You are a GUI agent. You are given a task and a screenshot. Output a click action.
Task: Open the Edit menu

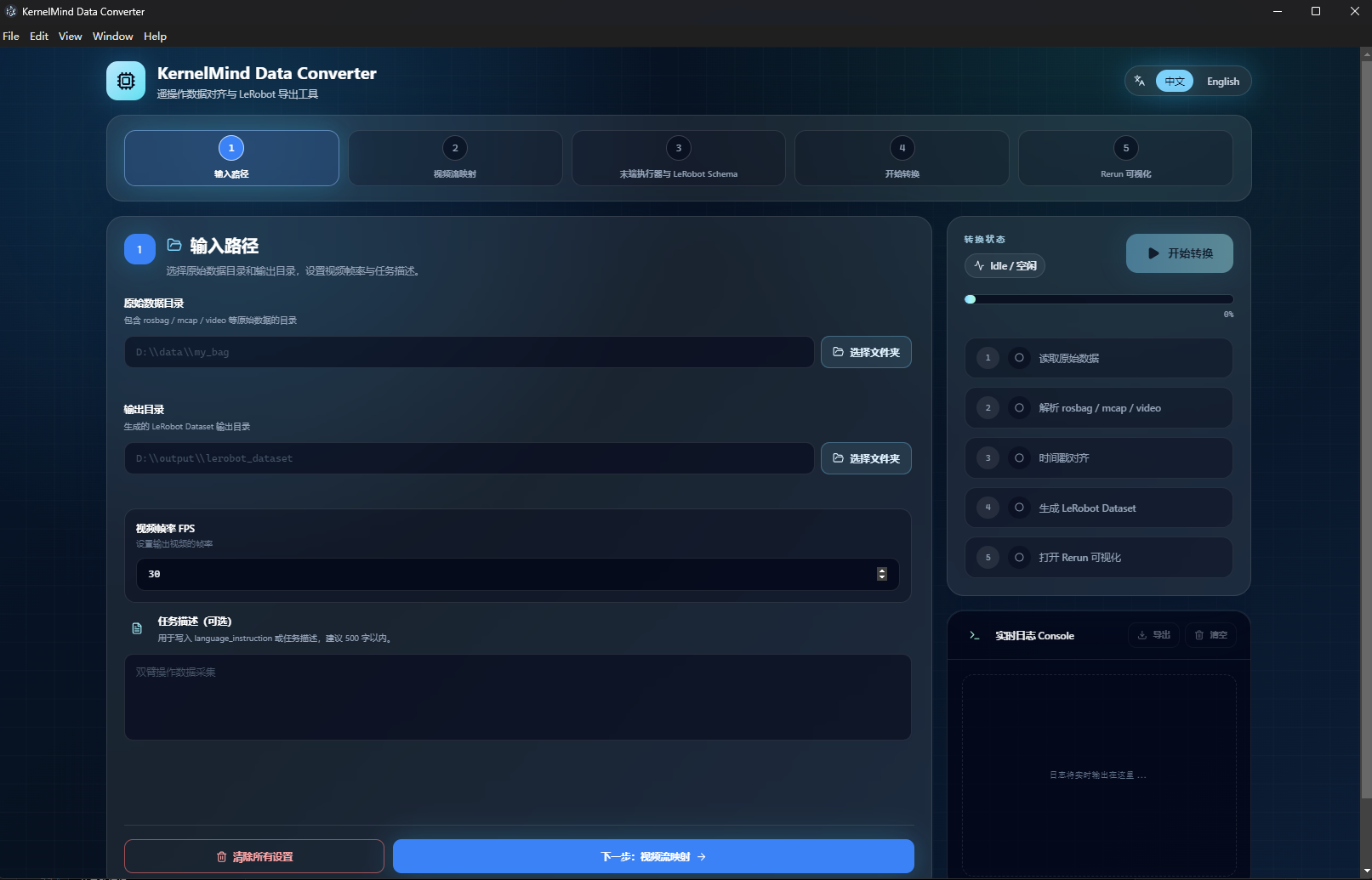click(39, 36)
